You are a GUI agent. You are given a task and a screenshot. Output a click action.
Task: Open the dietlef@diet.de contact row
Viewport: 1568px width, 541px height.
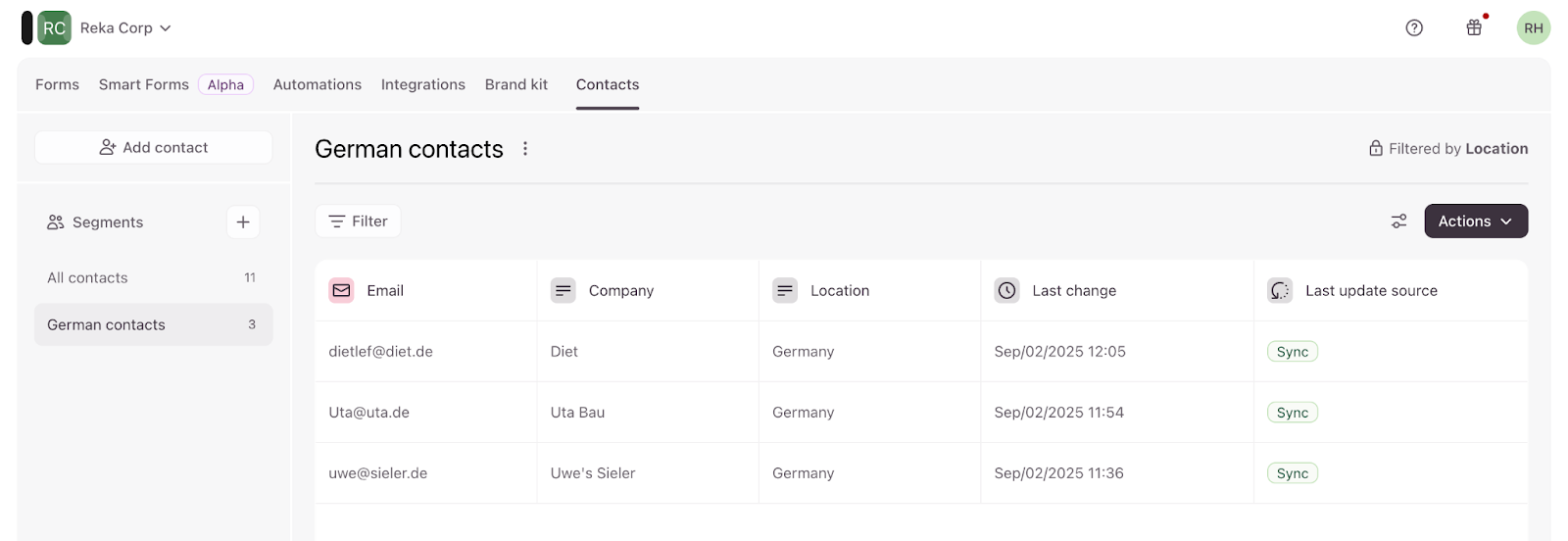pos(381,352)
